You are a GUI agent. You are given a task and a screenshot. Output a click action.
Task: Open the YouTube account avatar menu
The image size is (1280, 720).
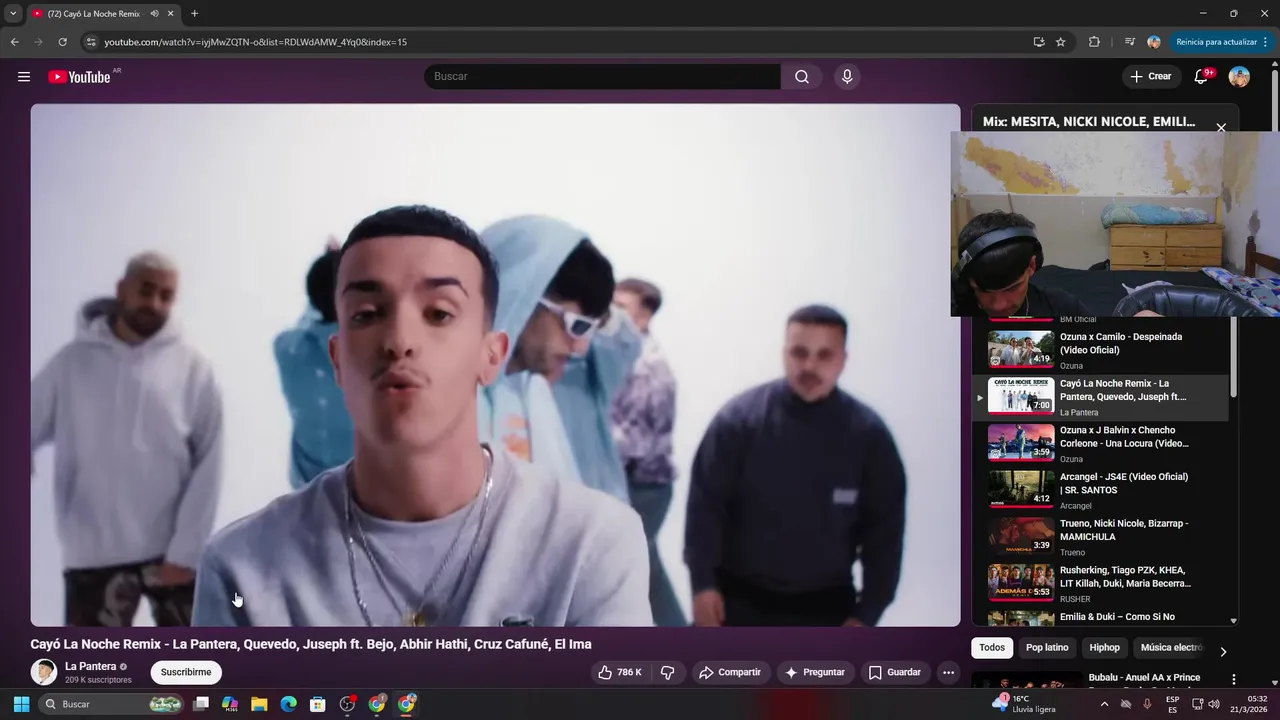(1239, 77)
